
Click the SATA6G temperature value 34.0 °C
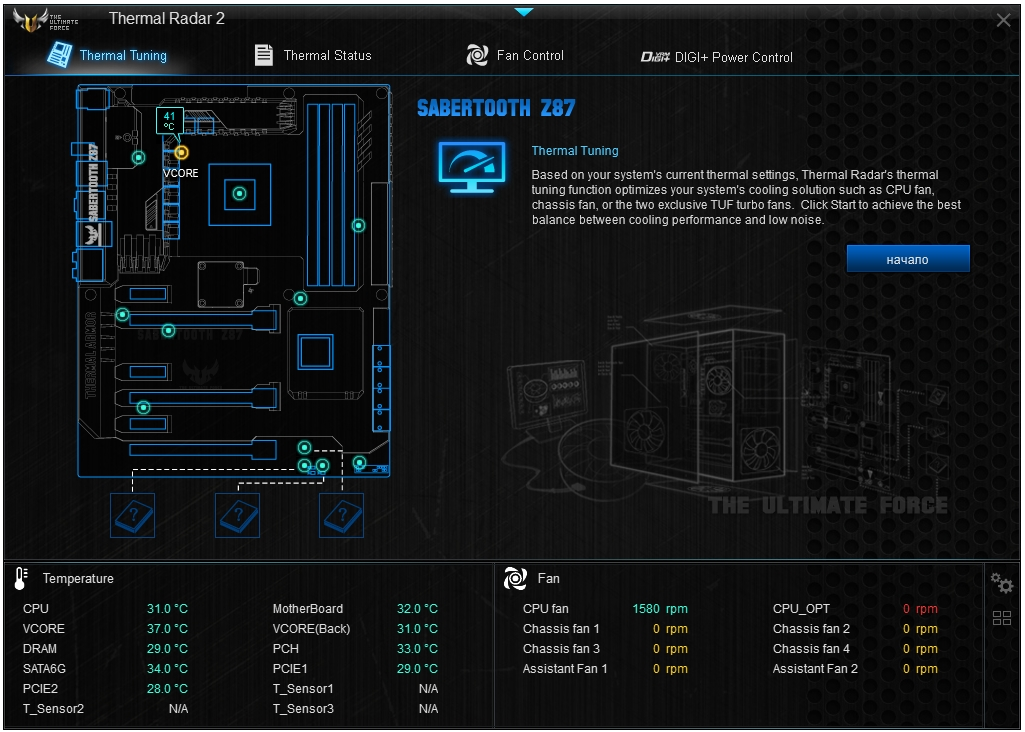tap(167, 669)
